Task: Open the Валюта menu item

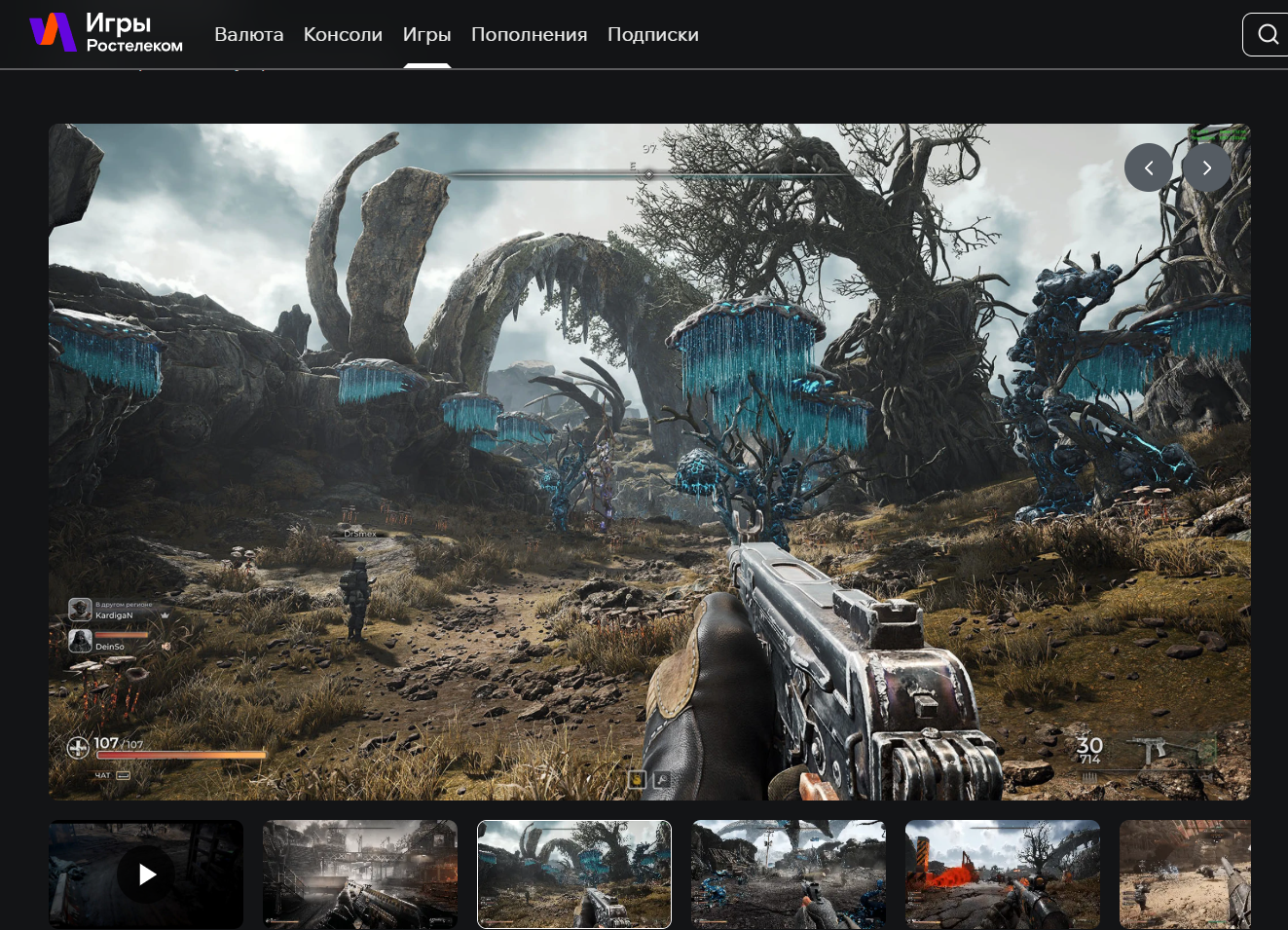Action: pyautogui.click(x=248, y=34)
